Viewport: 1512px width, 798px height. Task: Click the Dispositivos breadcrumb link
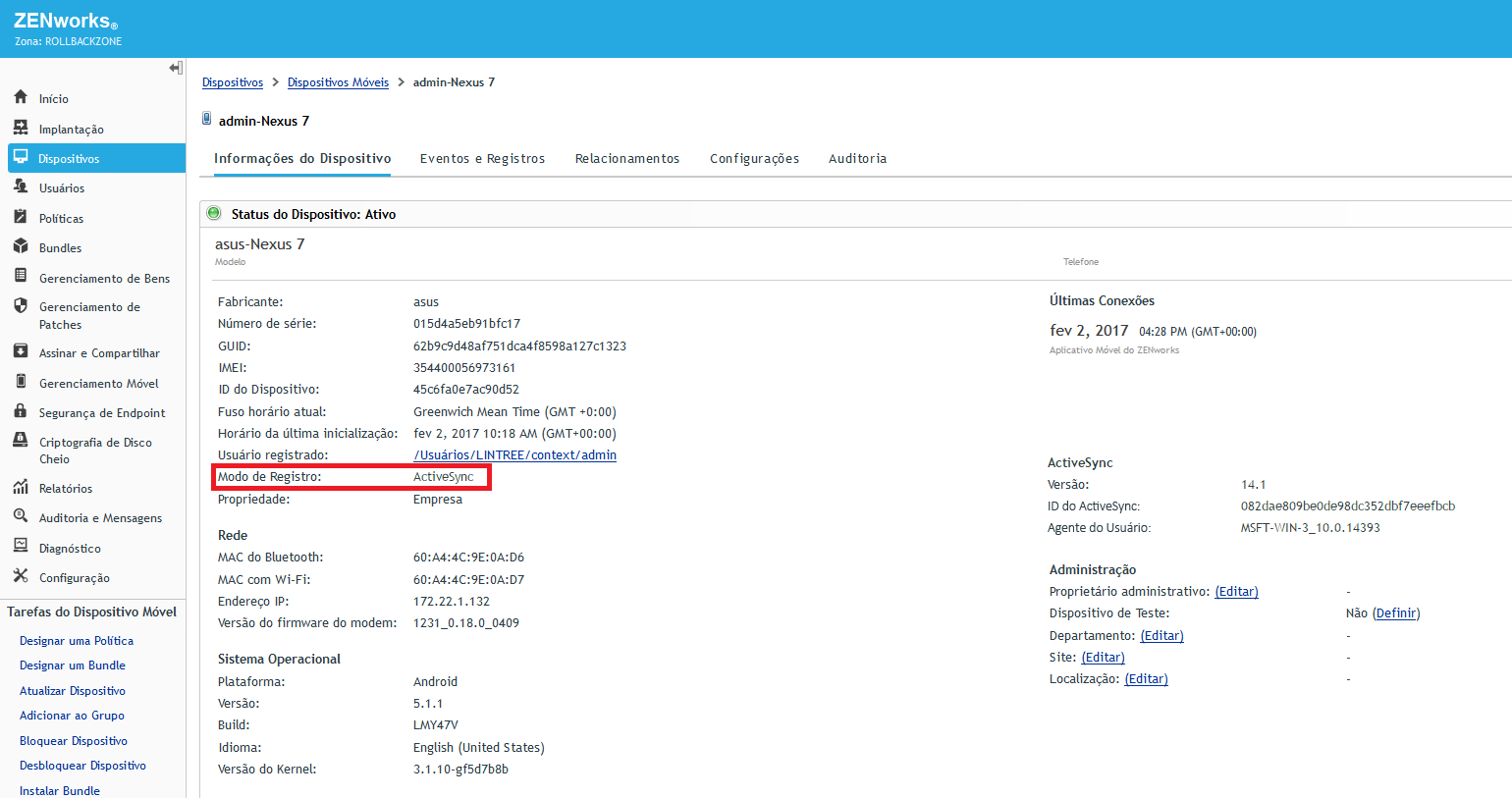233,82
